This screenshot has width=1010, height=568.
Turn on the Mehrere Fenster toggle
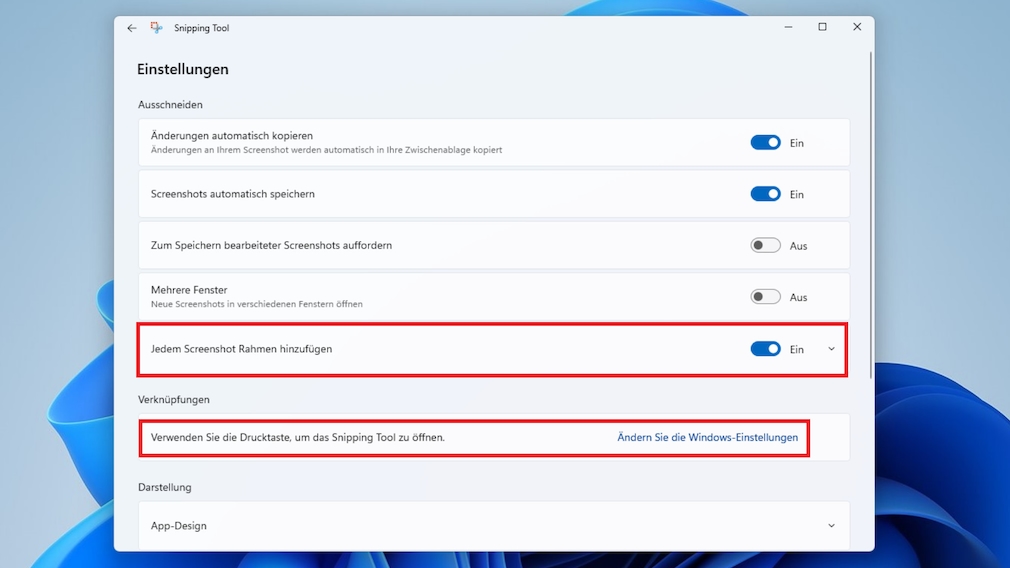point(765,297)
